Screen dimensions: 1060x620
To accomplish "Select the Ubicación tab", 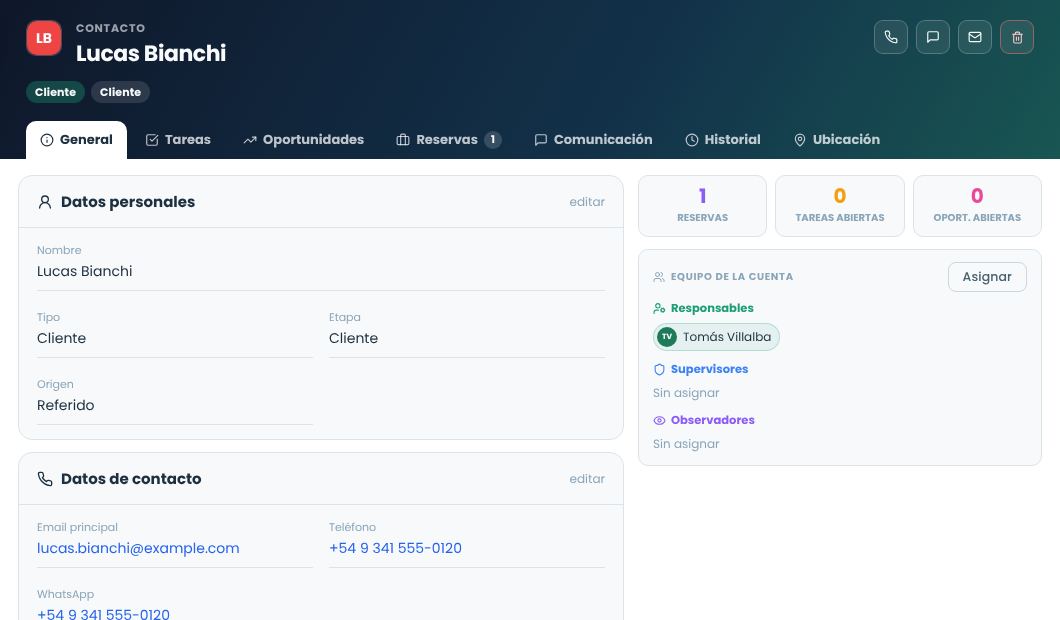I will point(837,140).
